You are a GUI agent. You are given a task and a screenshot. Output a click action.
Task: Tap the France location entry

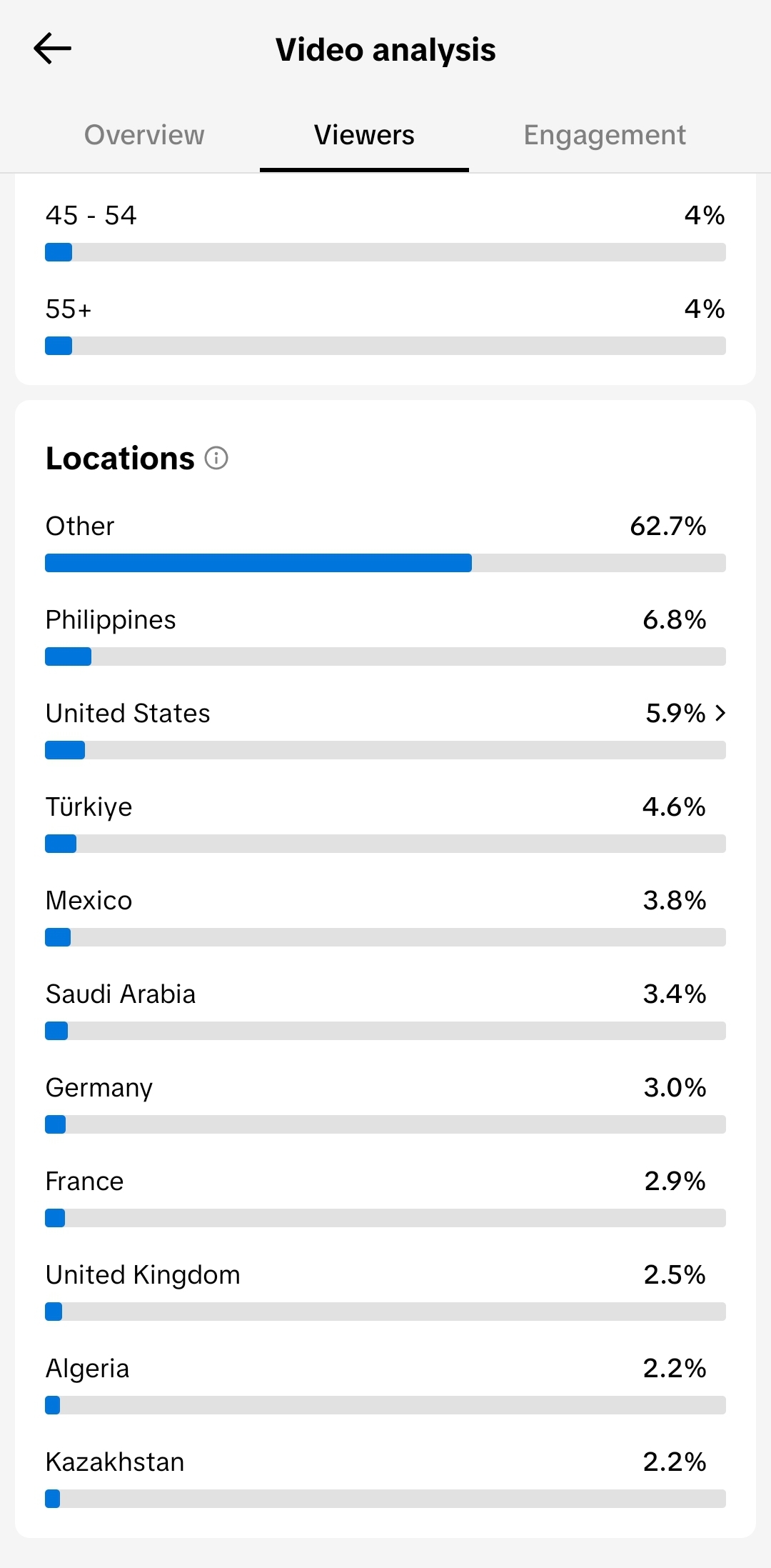coord(385,1197)
